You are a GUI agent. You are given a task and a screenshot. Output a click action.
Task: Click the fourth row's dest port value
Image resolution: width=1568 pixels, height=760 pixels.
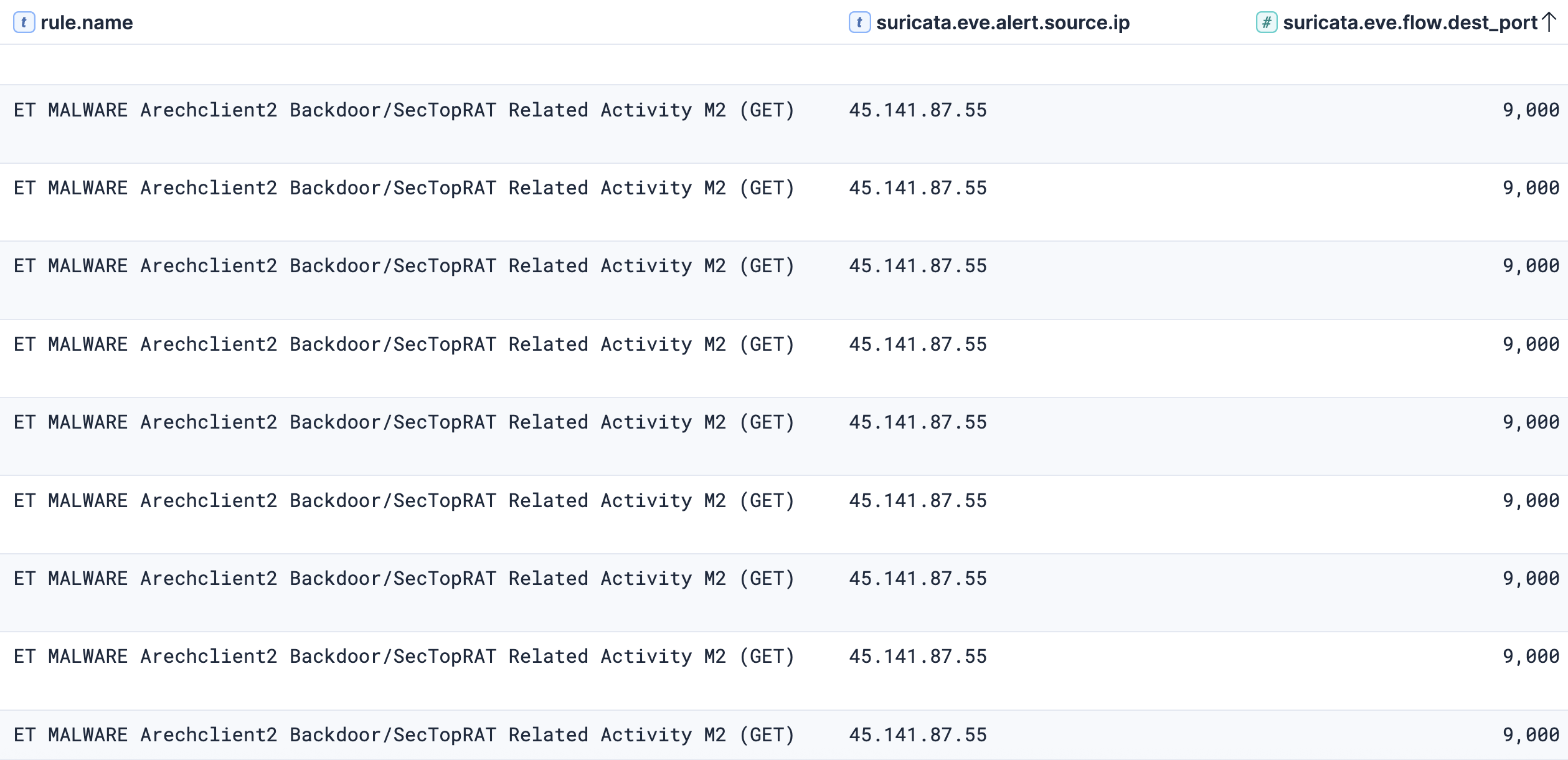1531,344
